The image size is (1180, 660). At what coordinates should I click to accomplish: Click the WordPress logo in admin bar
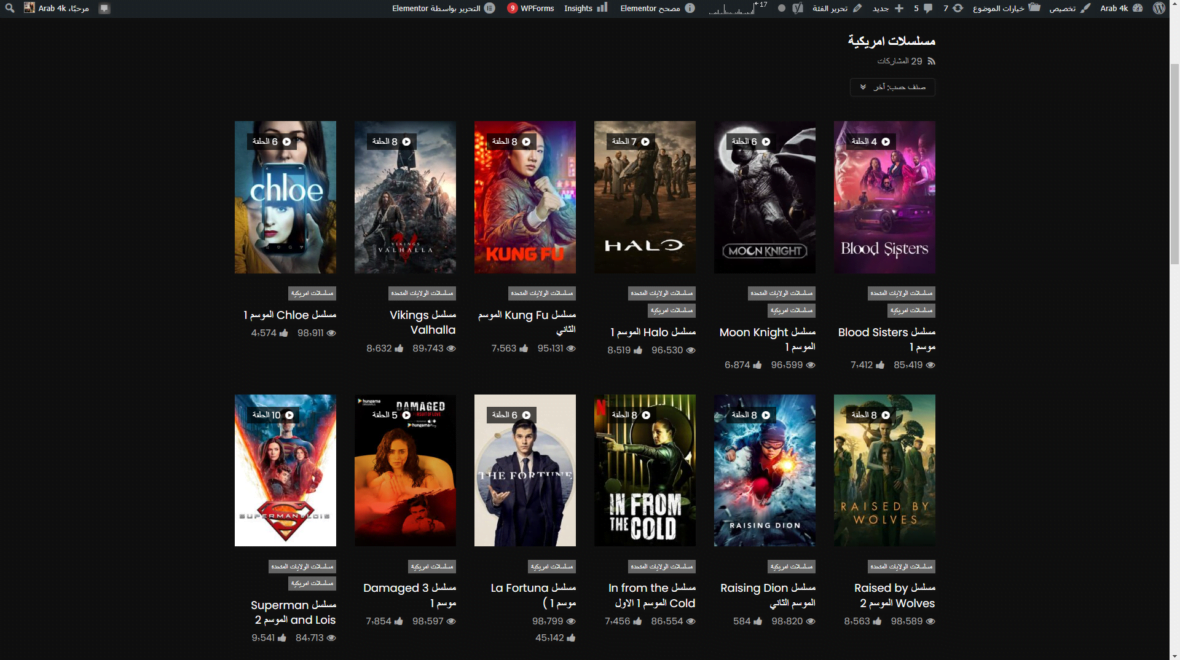point(1158,8)
